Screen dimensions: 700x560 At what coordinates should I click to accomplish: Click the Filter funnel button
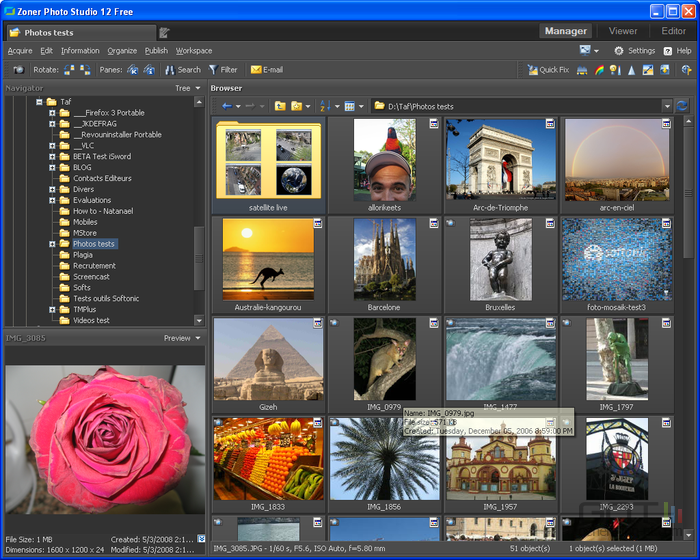click(x=223, y=70)
